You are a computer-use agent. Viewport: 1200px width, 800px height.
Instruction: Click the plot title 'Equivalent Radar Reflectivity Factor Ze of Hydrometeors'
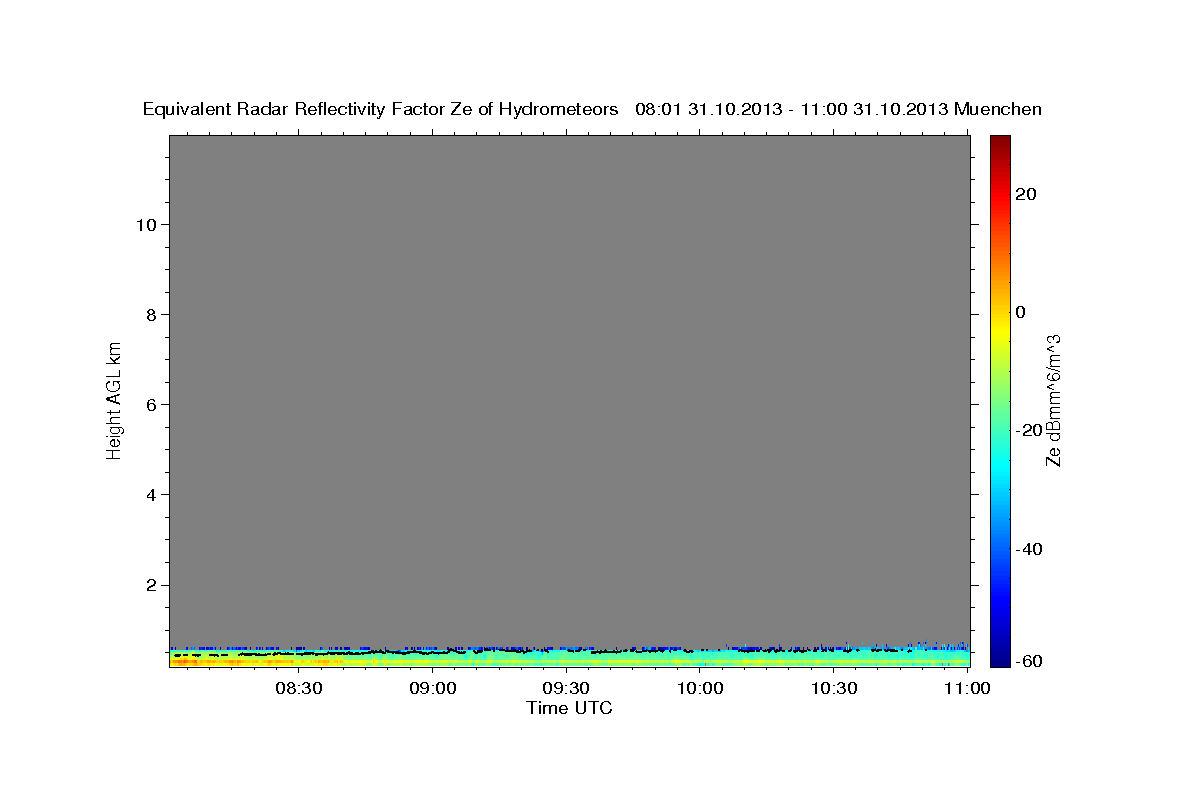tap(381, 110)
